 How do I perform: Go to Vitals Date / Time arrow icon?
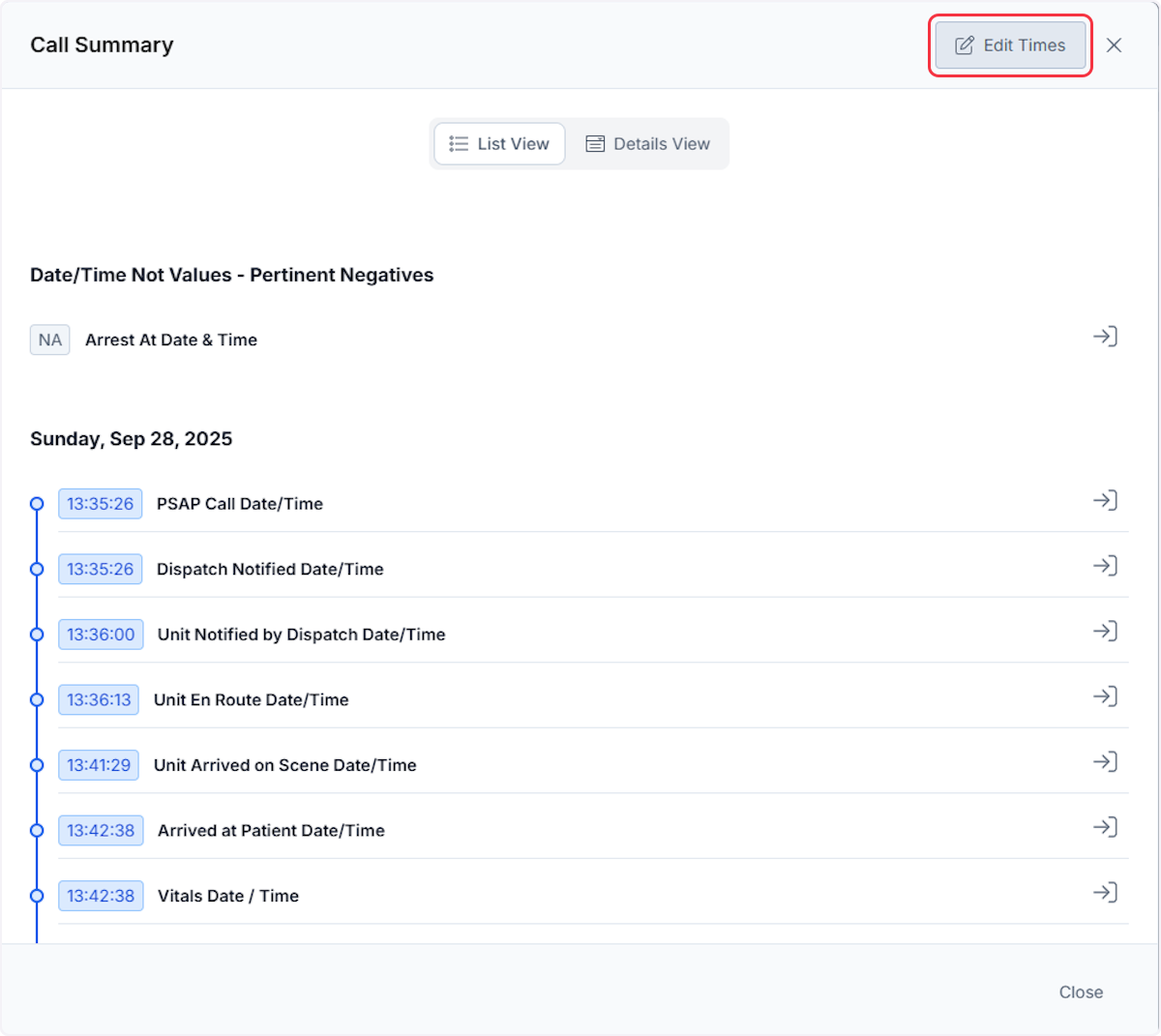click(x=1105, y=892)
